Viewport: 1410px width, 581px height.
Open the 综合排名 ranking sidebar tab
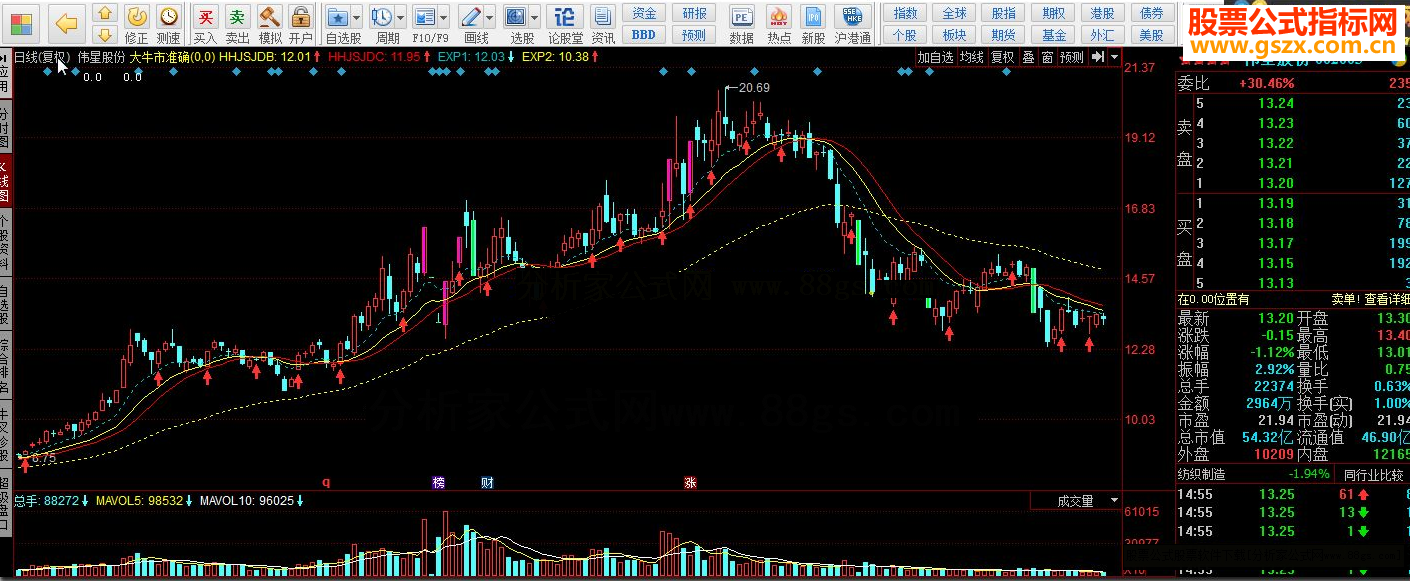(5, 367)
